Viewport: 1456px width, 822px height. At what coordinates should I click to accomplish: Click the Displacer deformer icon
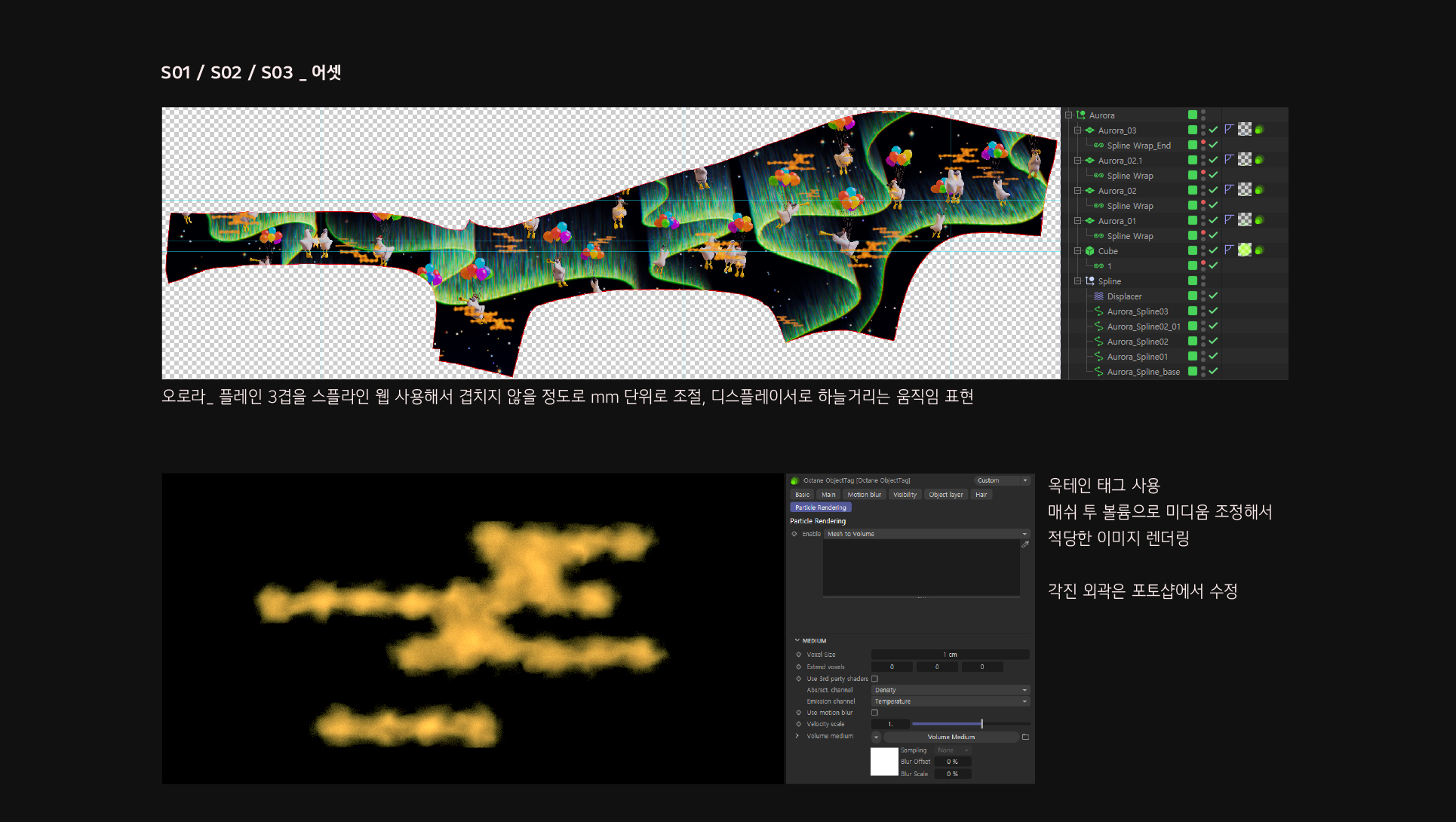(1098, 296)
